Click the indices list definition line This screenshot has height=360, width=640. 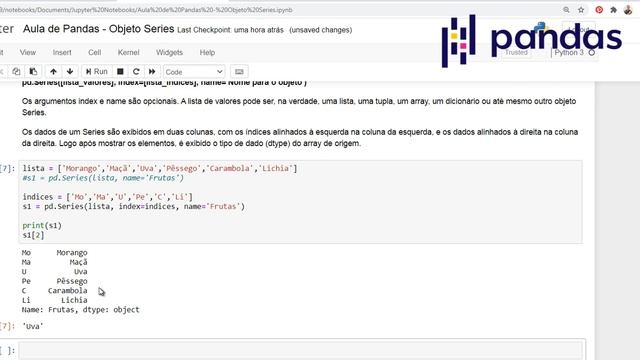click(107, 197)
